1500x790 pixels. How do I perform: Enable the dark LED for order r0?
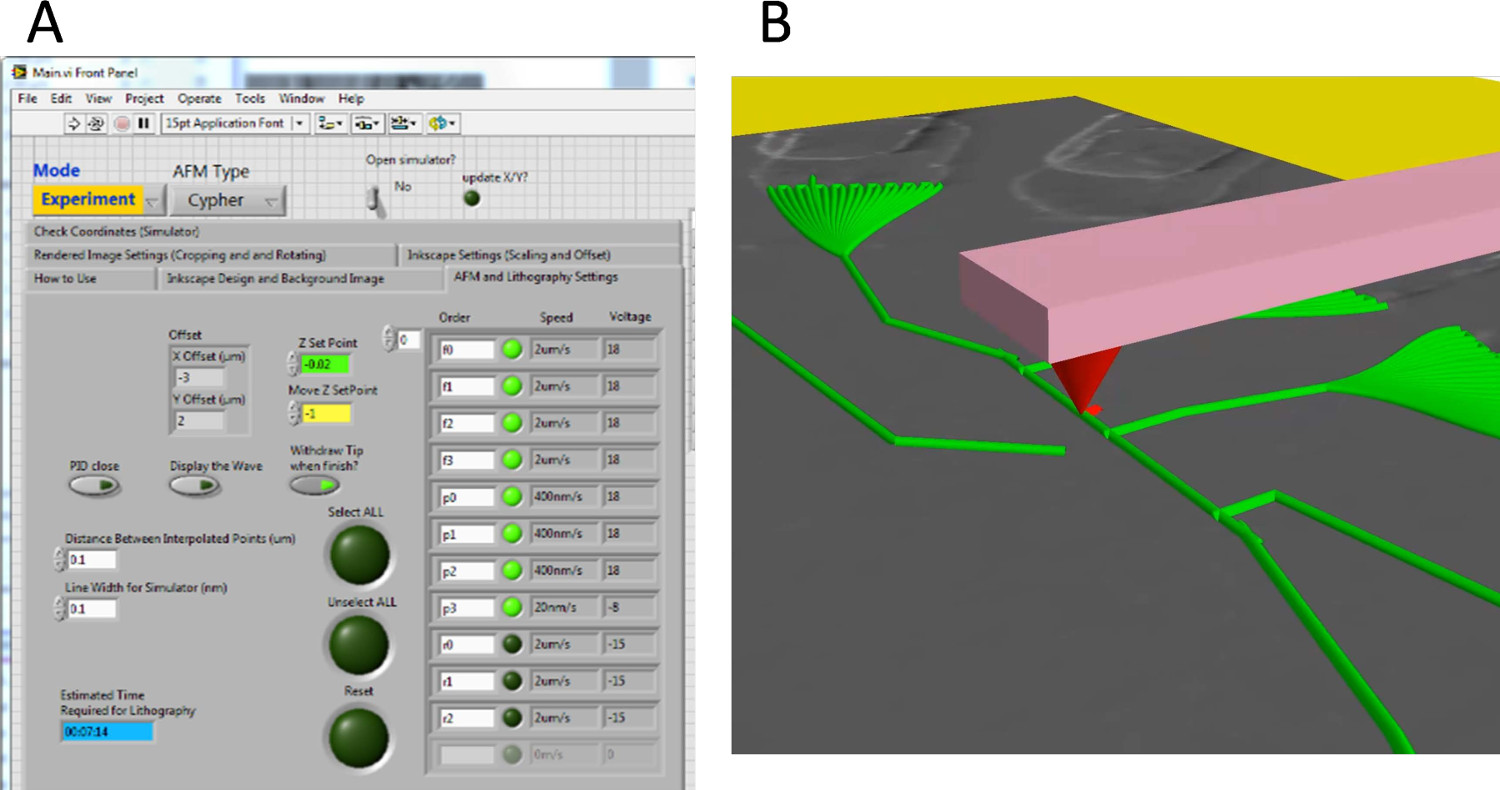coord(513,644)
